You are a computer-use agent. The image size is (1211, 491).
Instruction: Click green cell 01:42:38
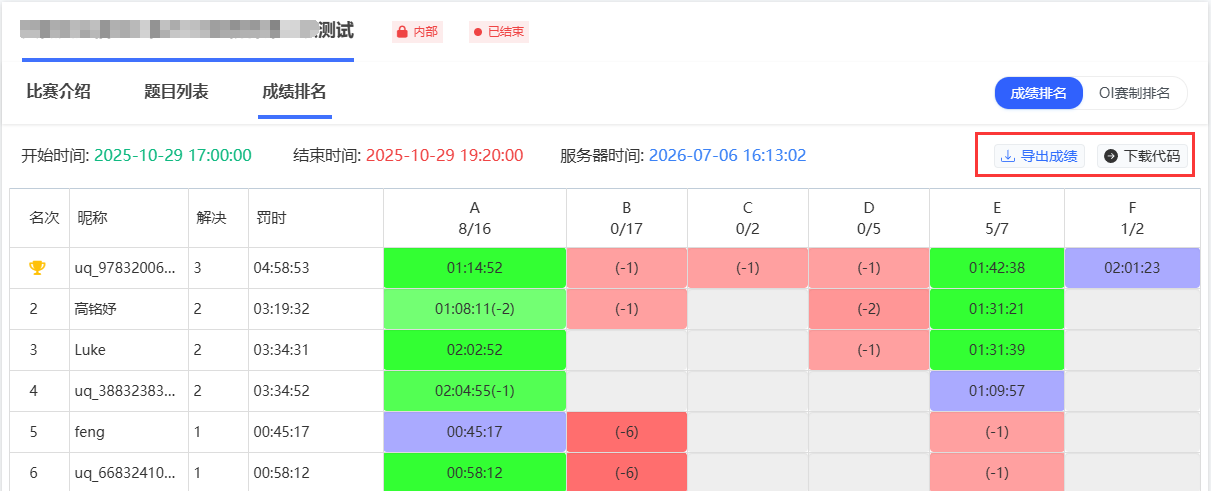coord(997,268)
